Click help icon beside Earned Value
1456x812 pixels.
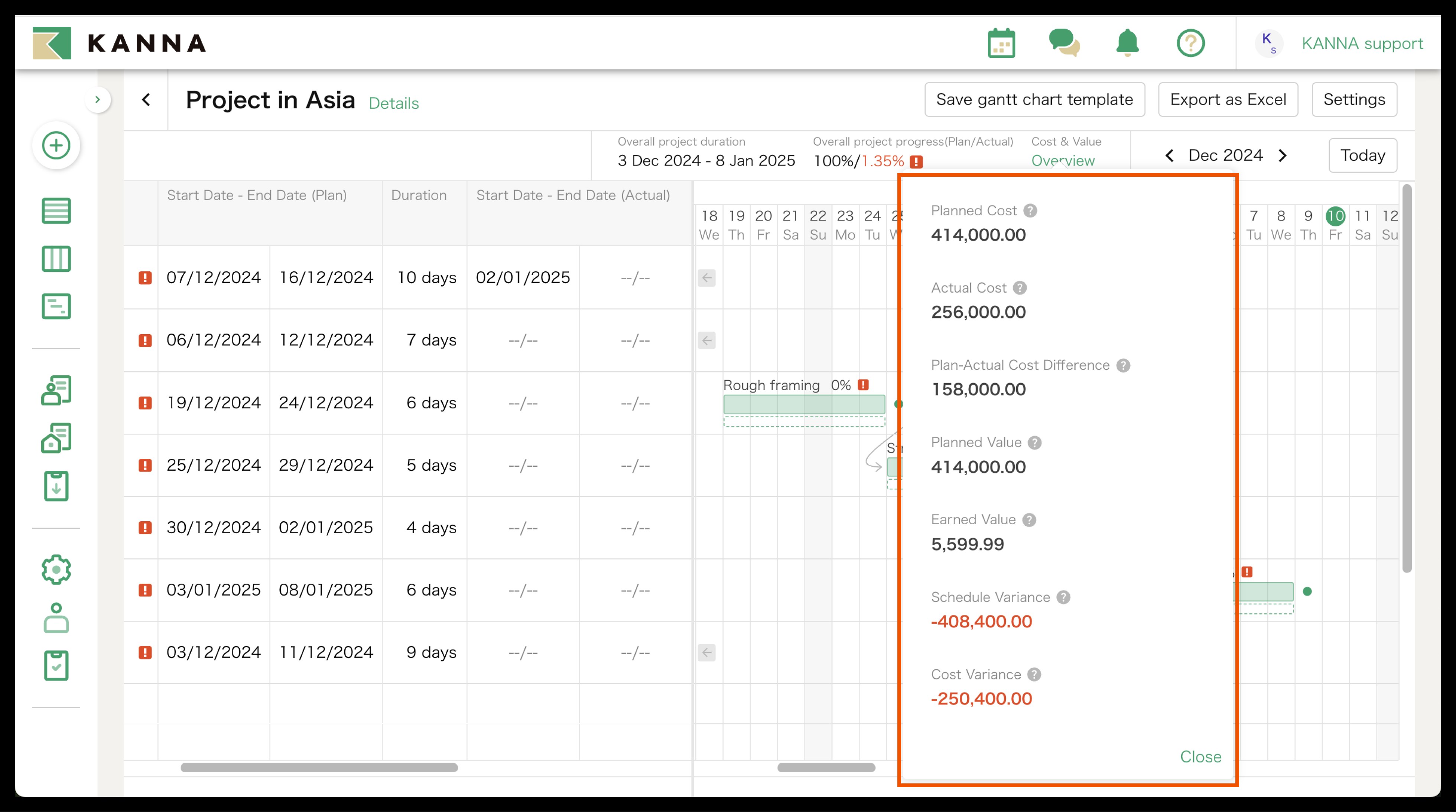pos(1029,520)
